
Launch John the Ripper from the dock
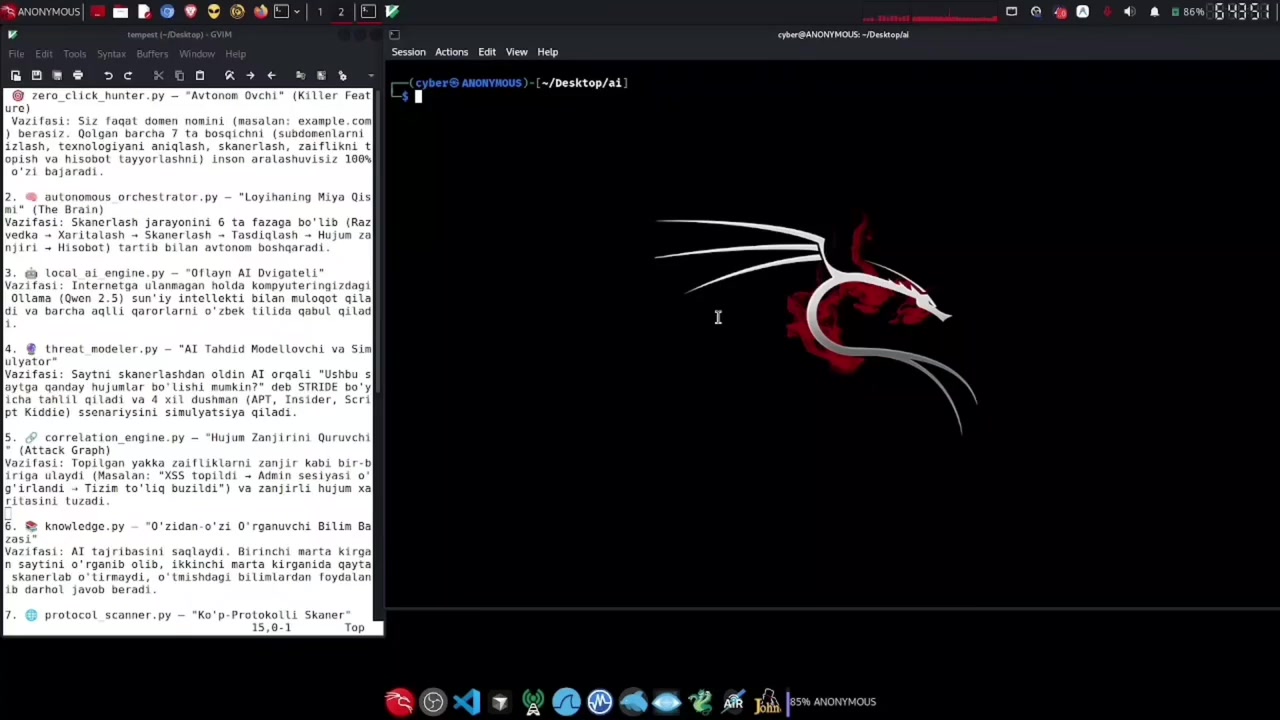click(767, 702)
